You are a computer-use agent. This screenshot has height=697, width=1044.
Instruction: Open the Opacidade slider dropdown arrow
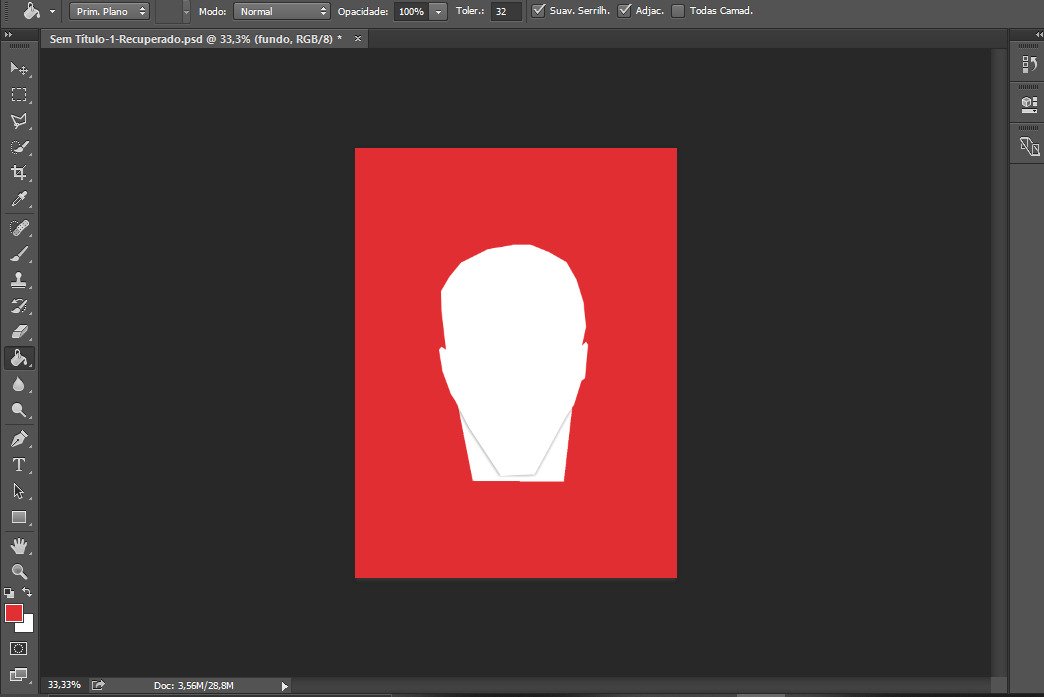(438, 11)
